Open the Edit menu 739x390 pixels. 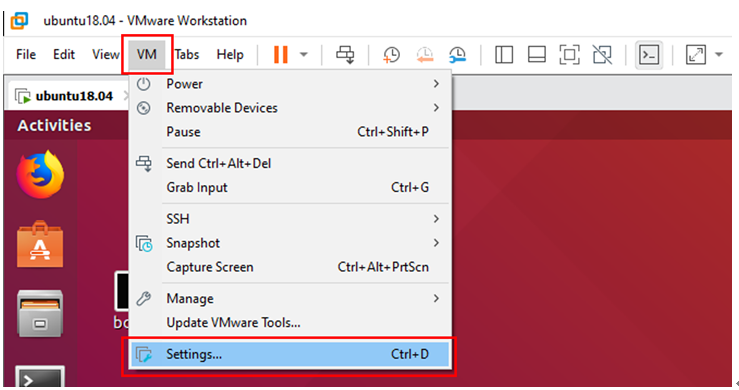coord(64,55)
